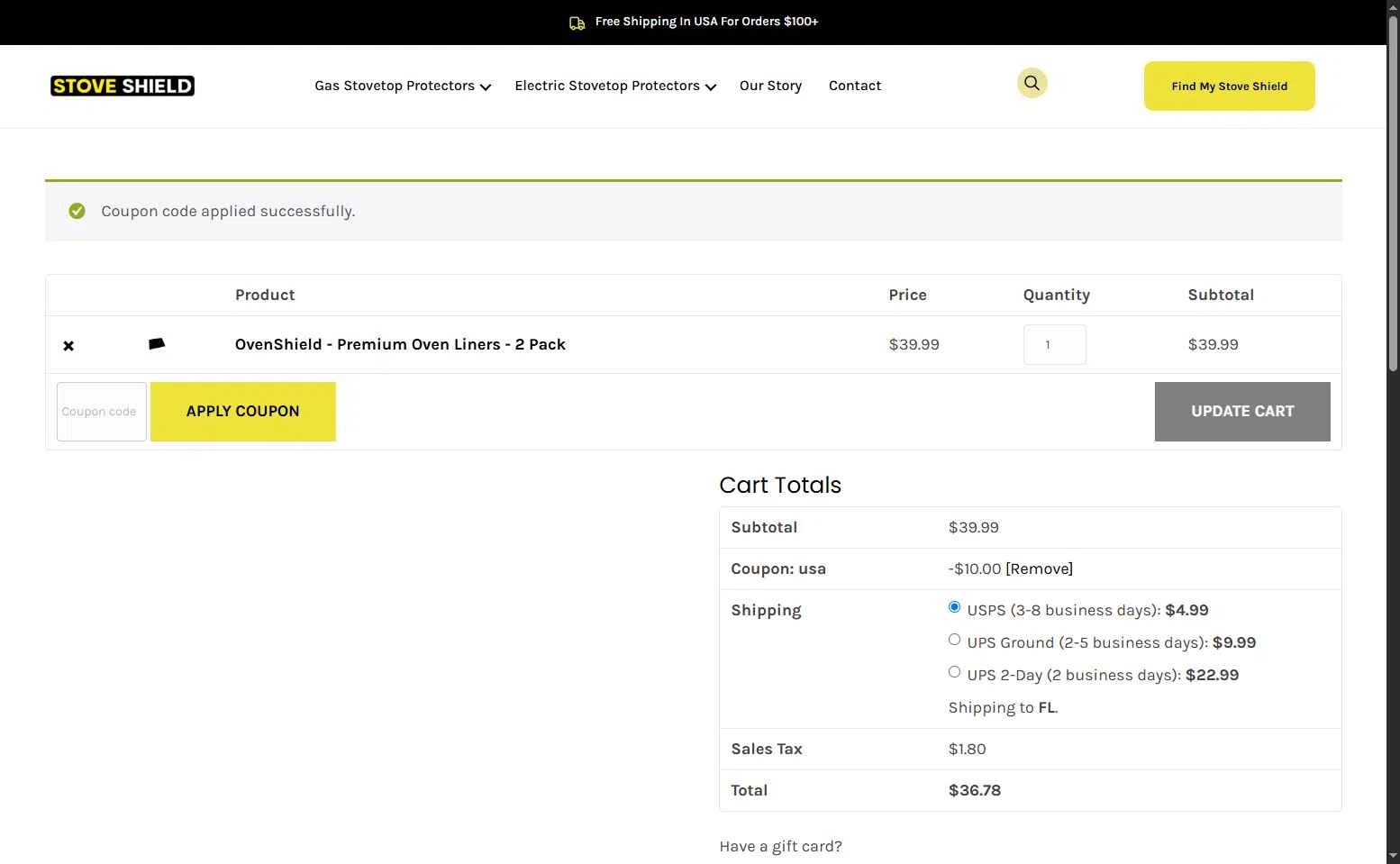Click the green success checkmark icon
Image resolution: width=1400 pixels, height=864 pixels.
click(x=77, y=211)
